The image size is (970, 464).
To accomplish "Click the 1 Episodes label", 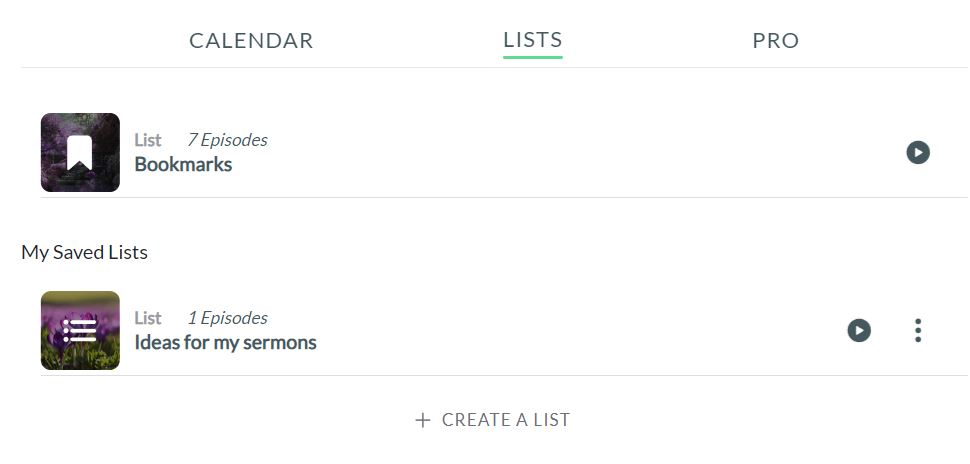I will coord(228,318).
